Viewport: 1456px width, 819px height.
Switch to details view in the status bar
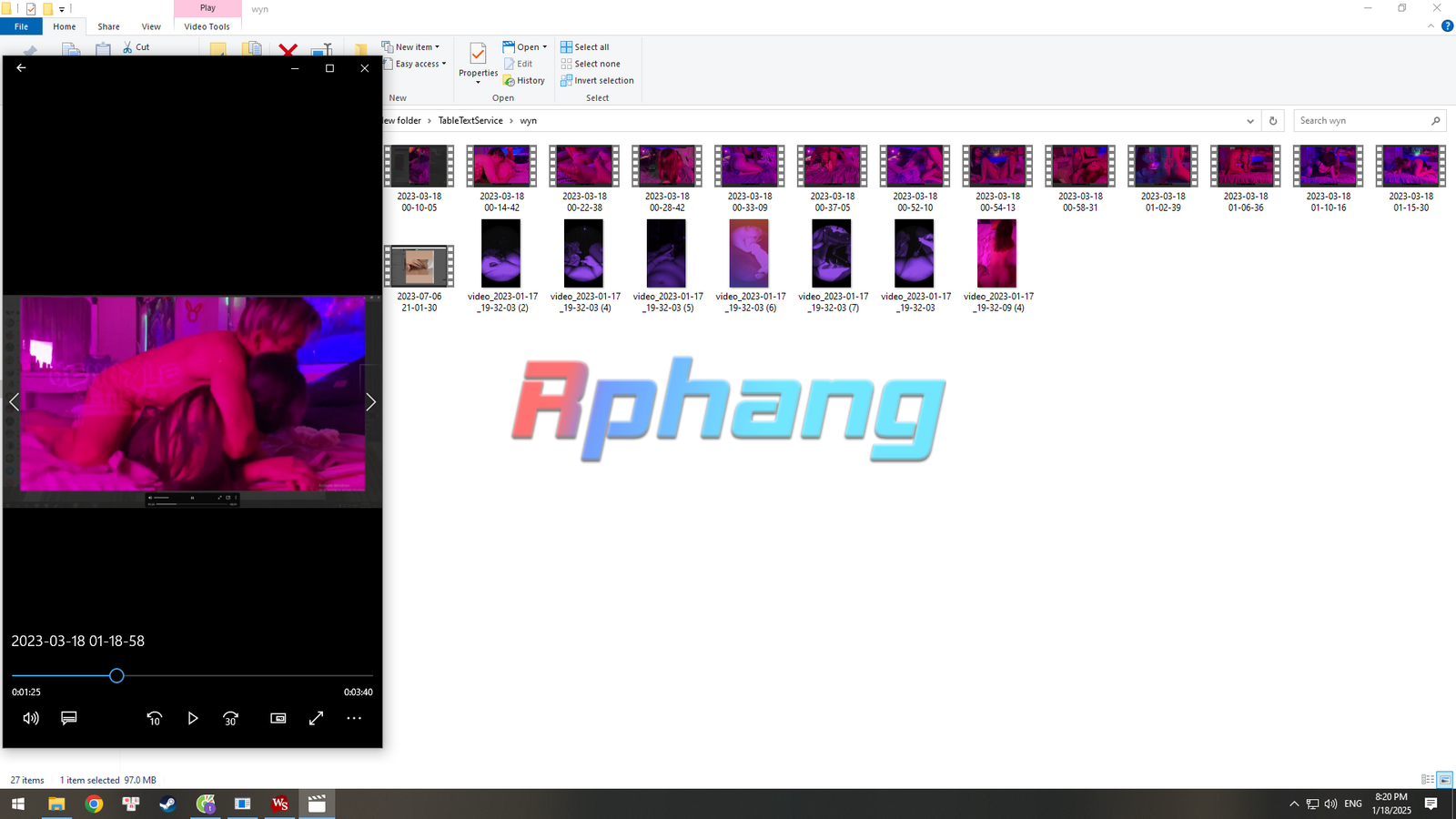(x=1427, y=780)
